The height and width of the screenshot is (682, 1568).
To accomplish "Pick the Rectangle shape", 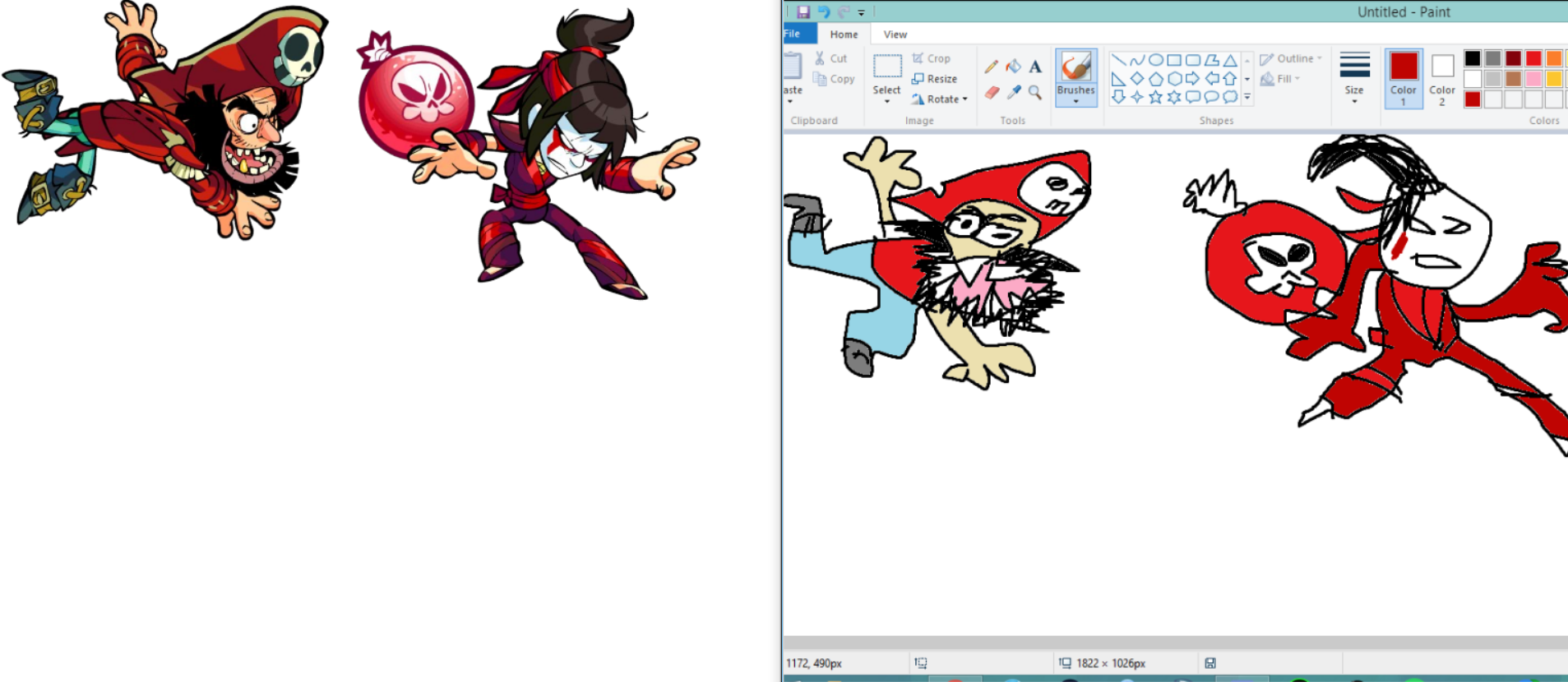I will pyautogui.click(x=1174, y=60).
